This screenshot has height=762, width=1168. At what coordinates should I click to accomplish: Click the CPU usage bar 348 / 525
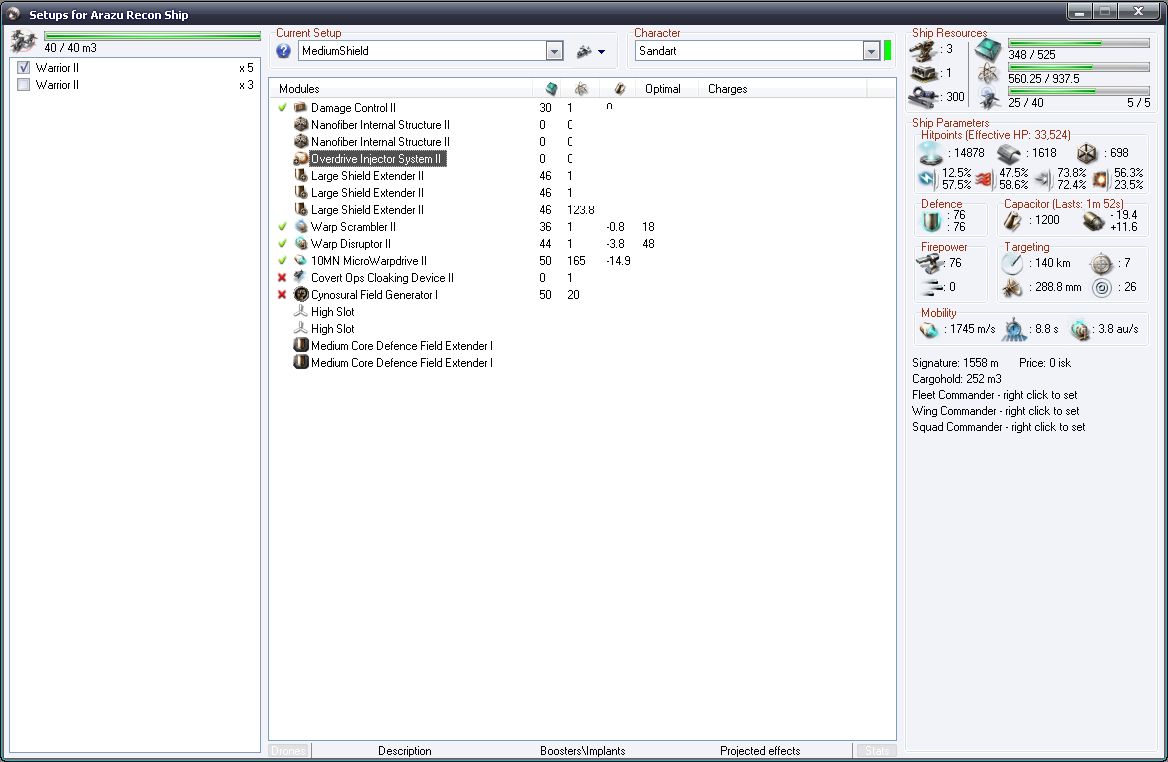point(1078,43)
